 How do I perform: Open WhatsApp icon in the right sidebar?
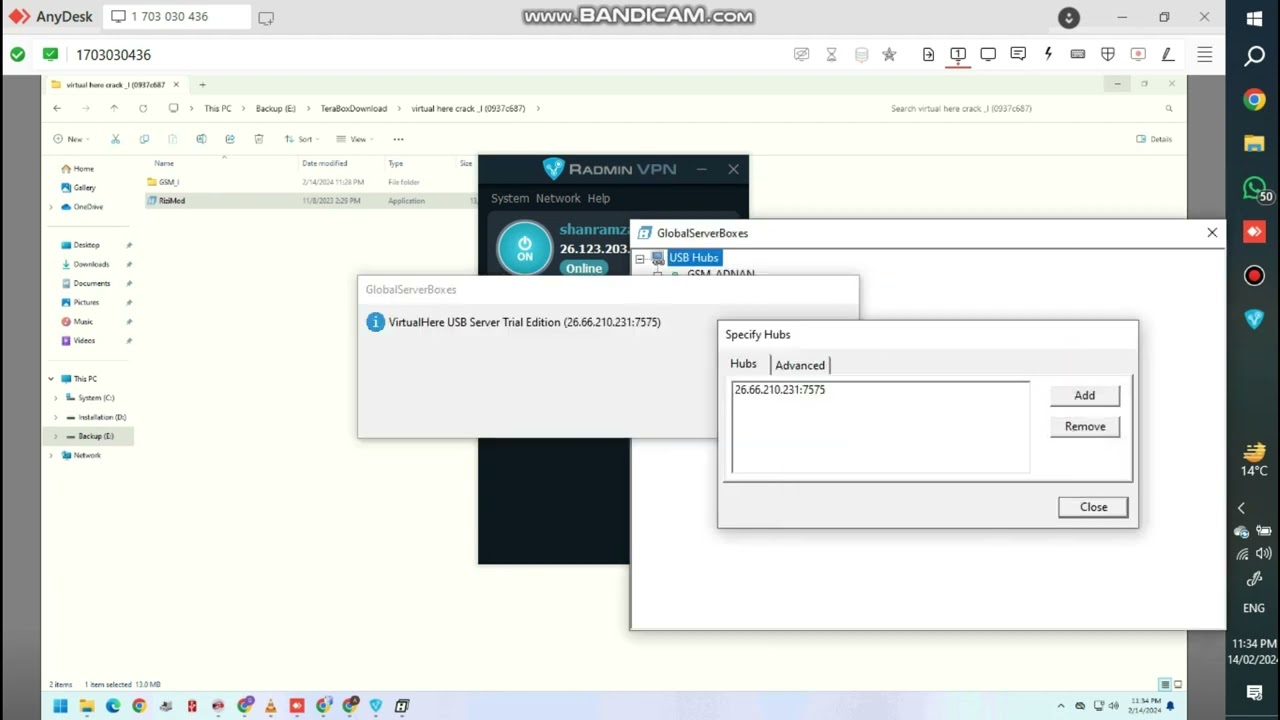click(1254, 188)
